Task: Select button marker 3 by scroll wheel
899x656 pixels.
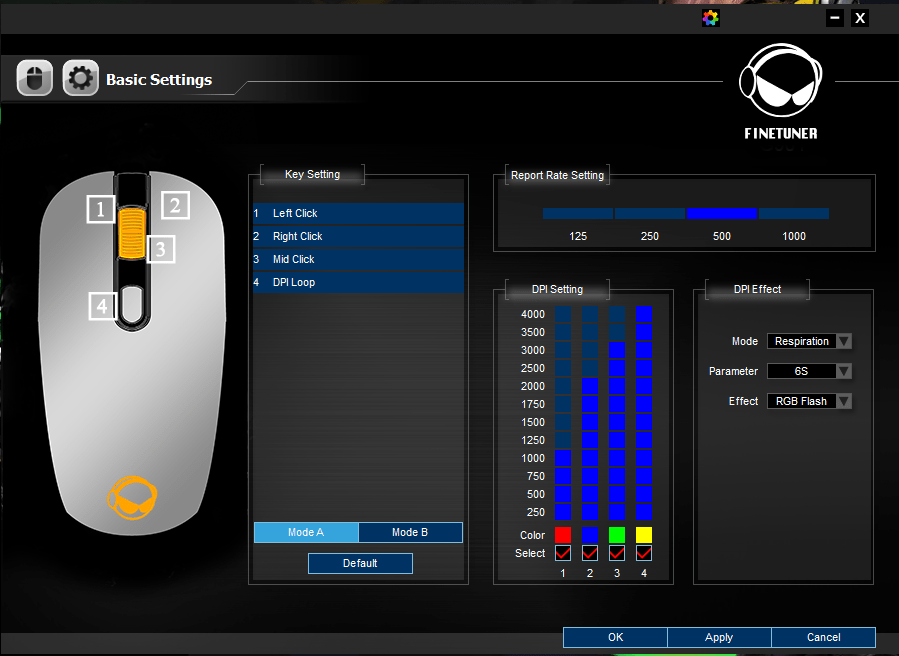Action: click(161, 248)
